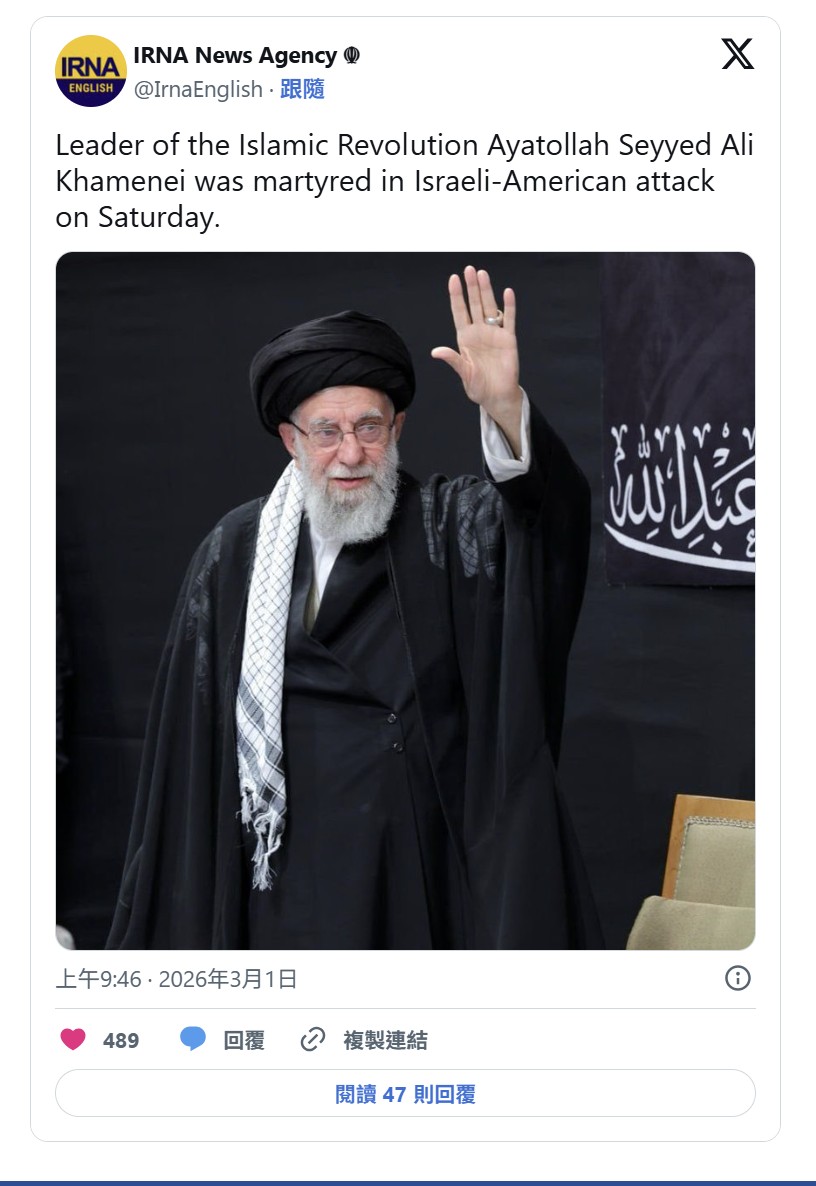Click the X logo on the post

point(737,54)
